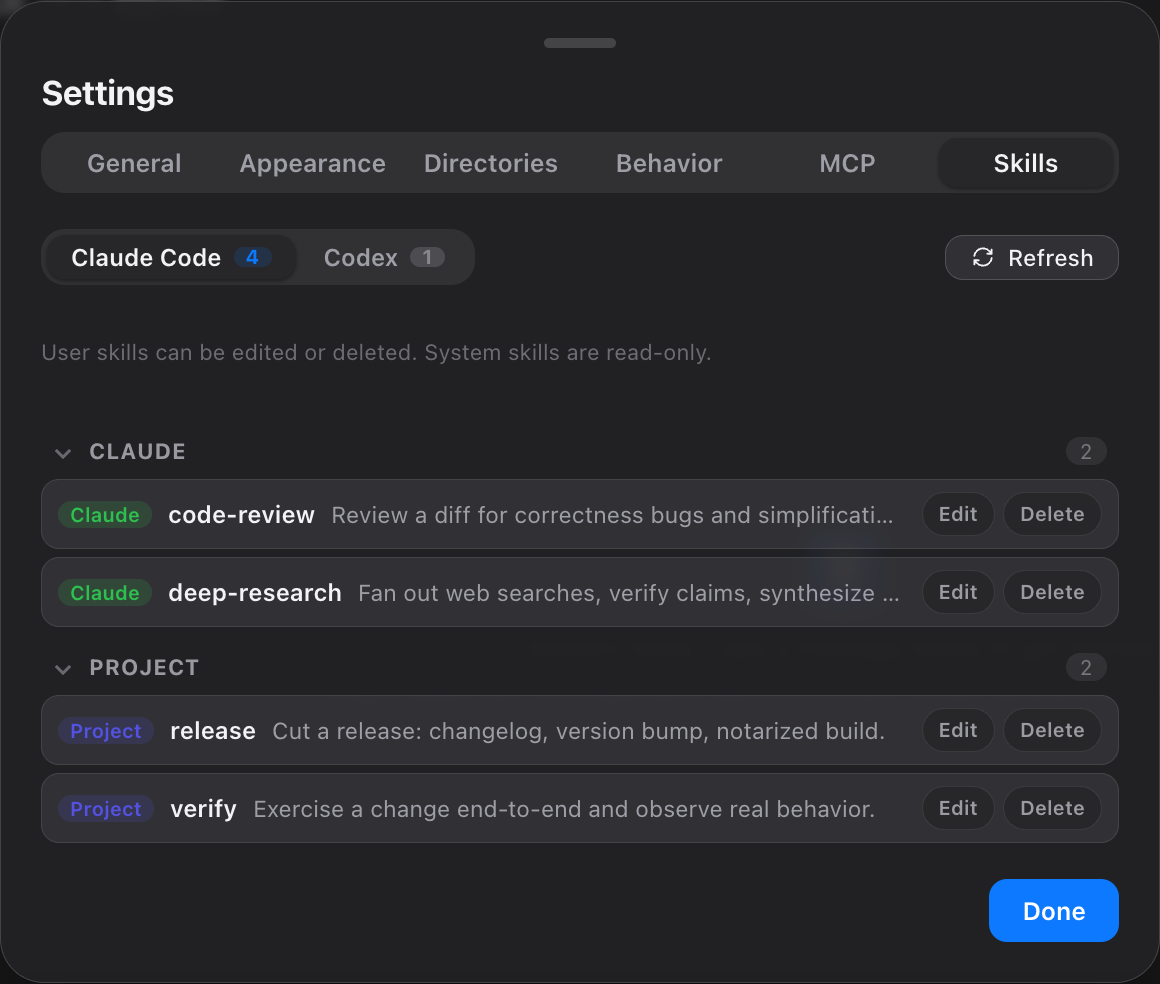Select the Skills tab
The height and width of the screenshot is (984, 1160).
coord(1025,164)
